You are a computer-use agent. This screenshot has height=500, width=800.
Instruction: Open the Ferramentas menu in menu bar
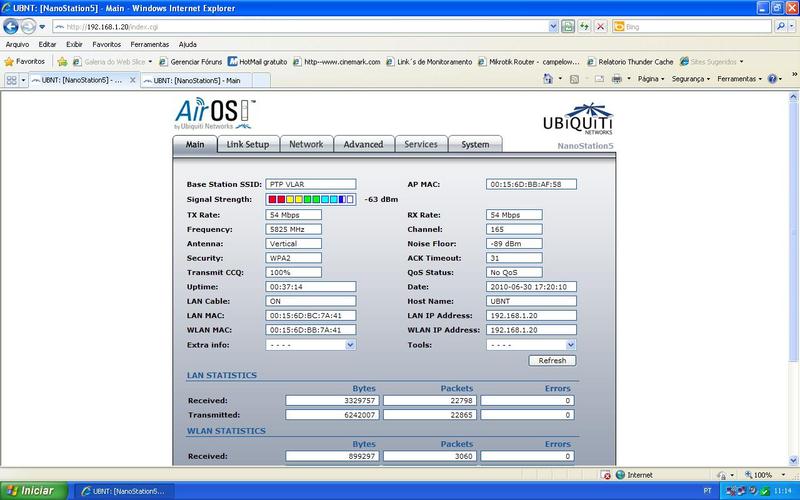click(149, 44)
